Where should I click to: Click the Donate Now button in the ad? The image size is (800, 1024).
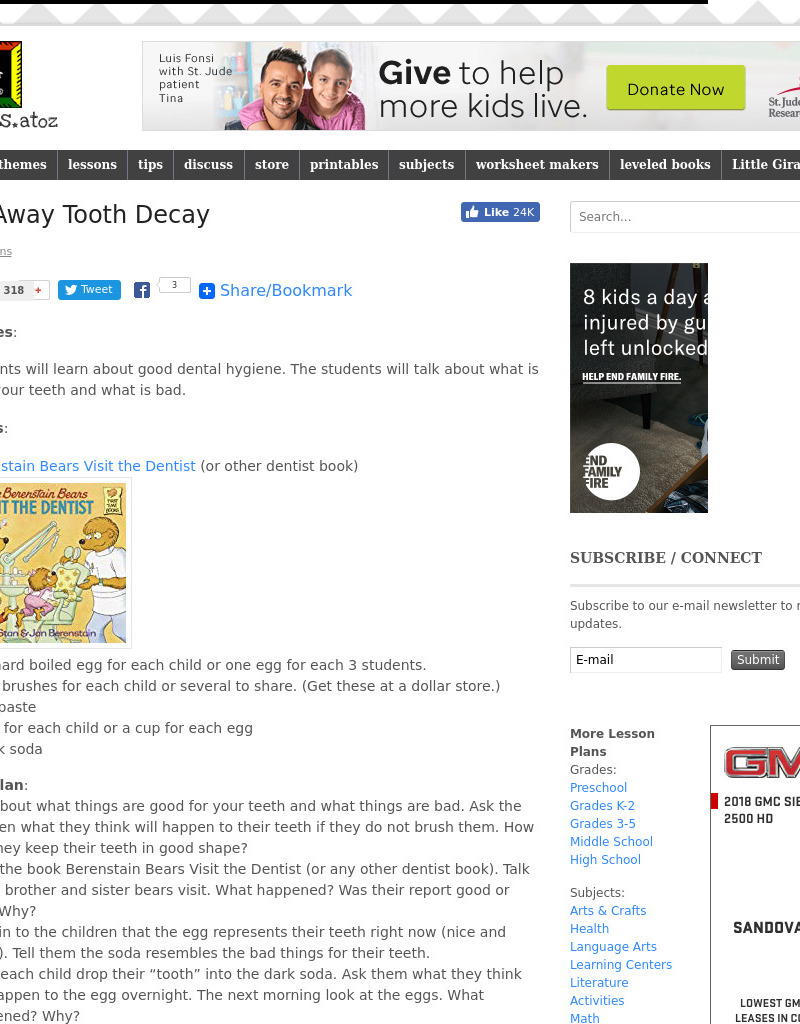click(676, 88)
